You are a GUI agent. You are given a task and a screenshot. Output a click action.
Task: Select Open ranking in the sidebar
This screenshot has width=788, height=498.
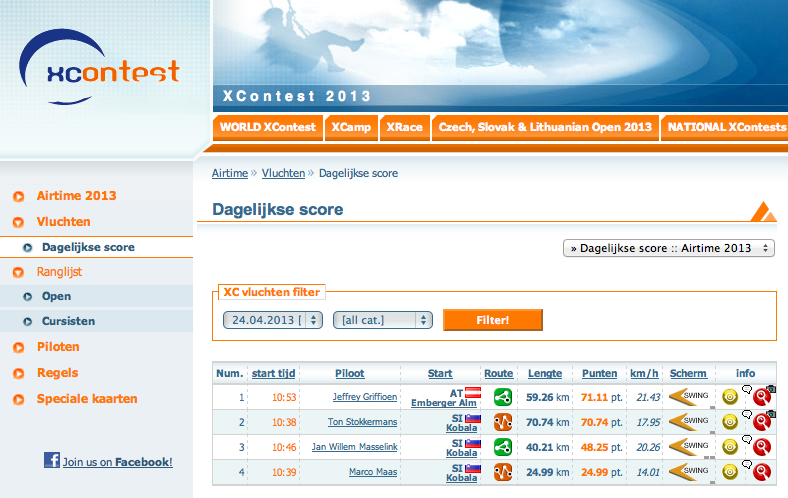pyautogui.click(x=56, y=296)
